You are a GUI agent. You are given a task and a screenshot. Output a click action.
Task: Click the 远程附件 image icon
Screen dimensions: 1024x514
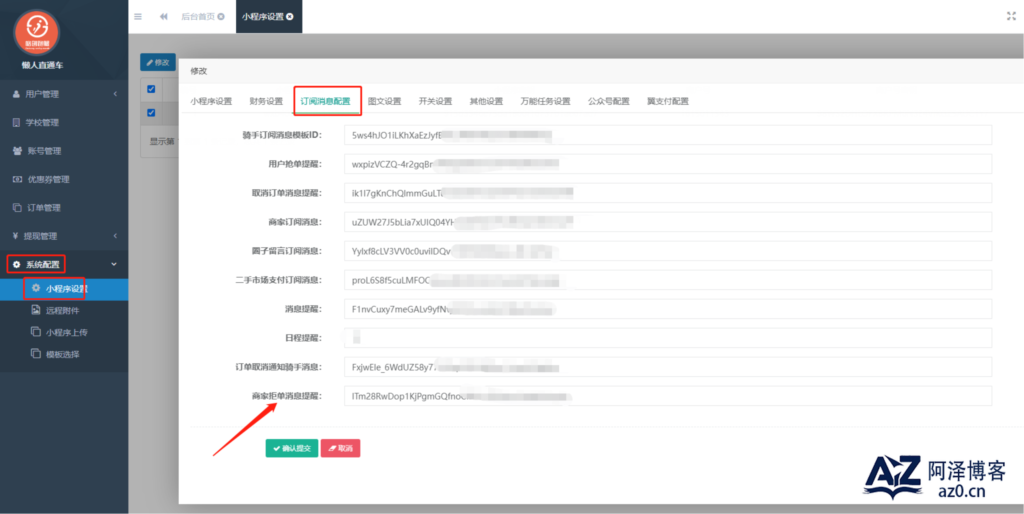click(x=36, y=310)
